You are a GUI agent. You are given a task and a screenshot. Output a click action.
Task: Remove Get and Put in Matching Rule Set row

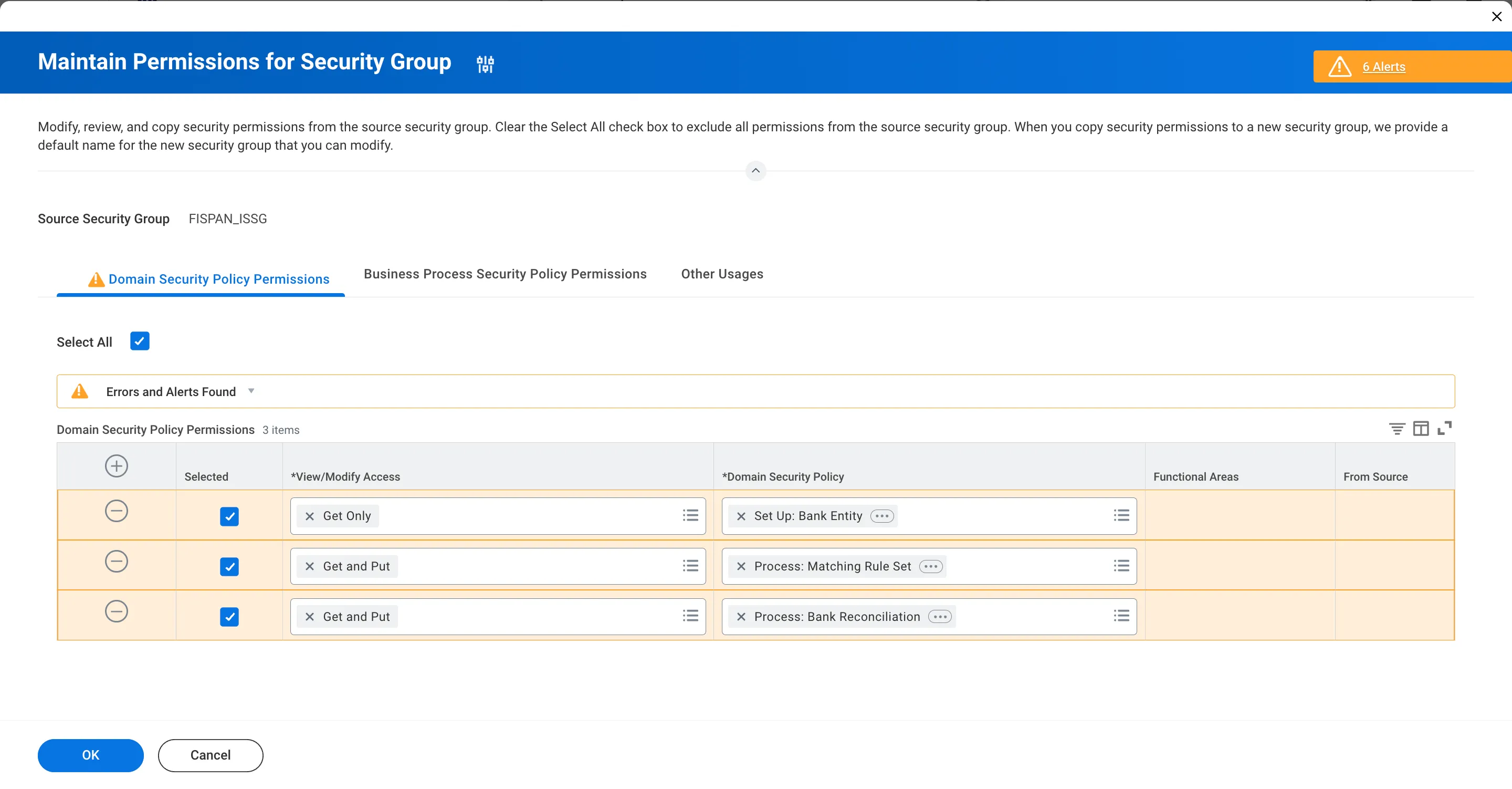[309, 566]
